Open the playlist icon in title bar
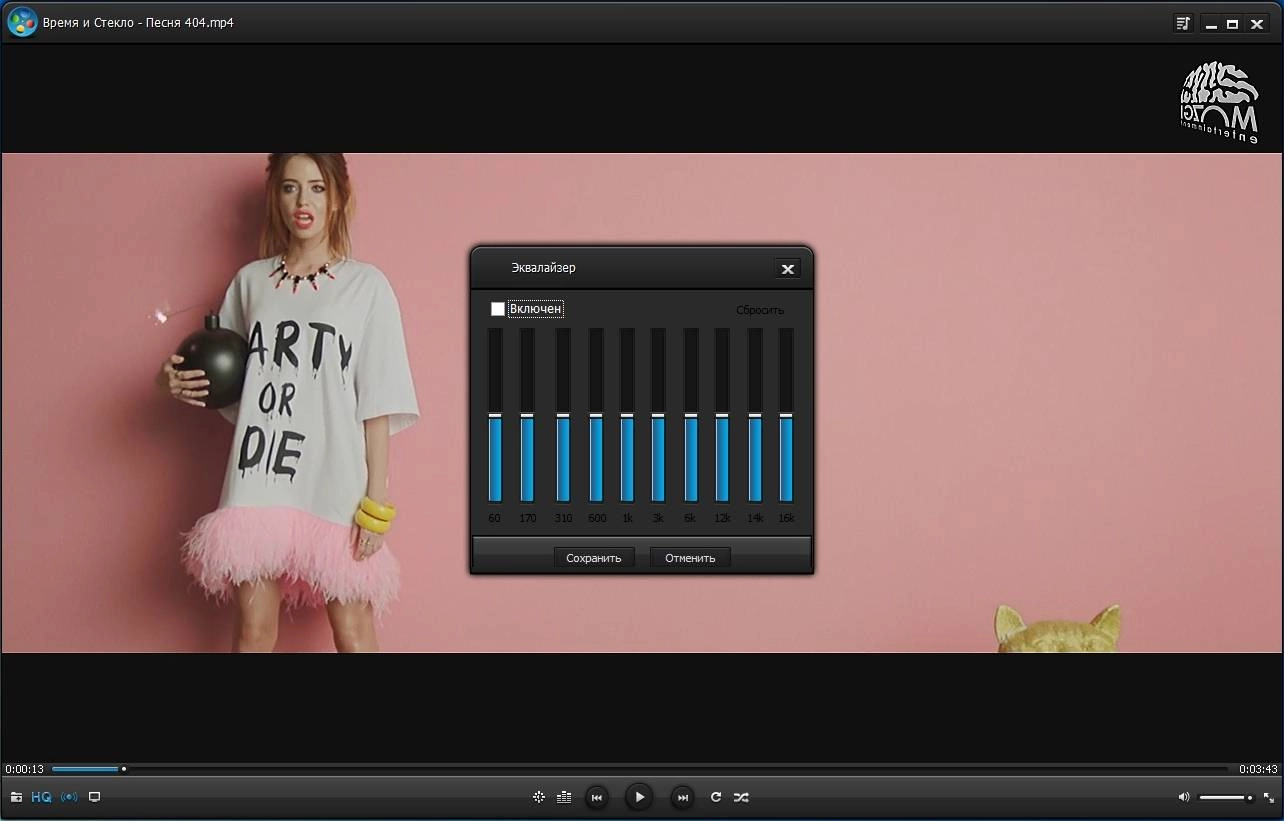 [1183, 23]
